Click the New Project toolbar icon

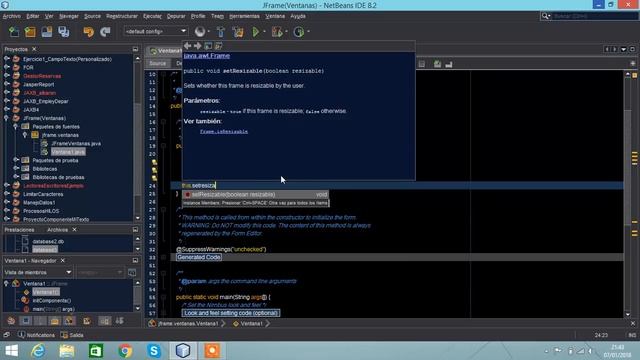click(30, 32)
